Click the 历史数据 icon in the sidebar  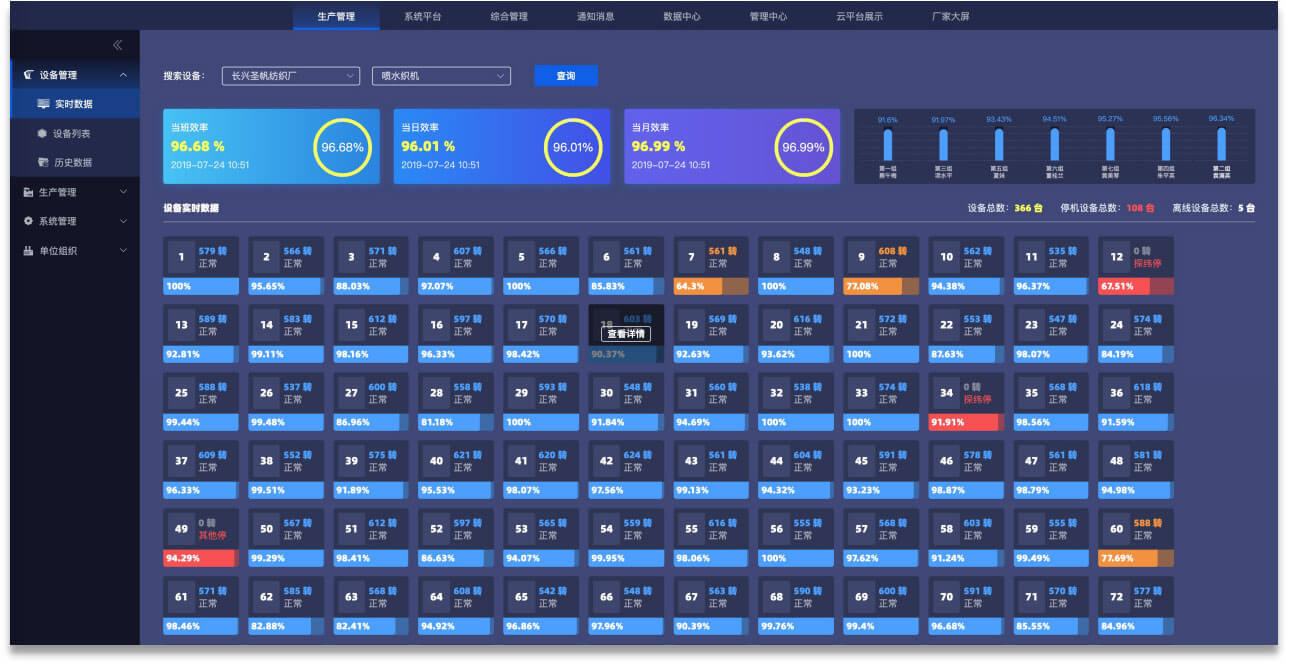(43, 162)
